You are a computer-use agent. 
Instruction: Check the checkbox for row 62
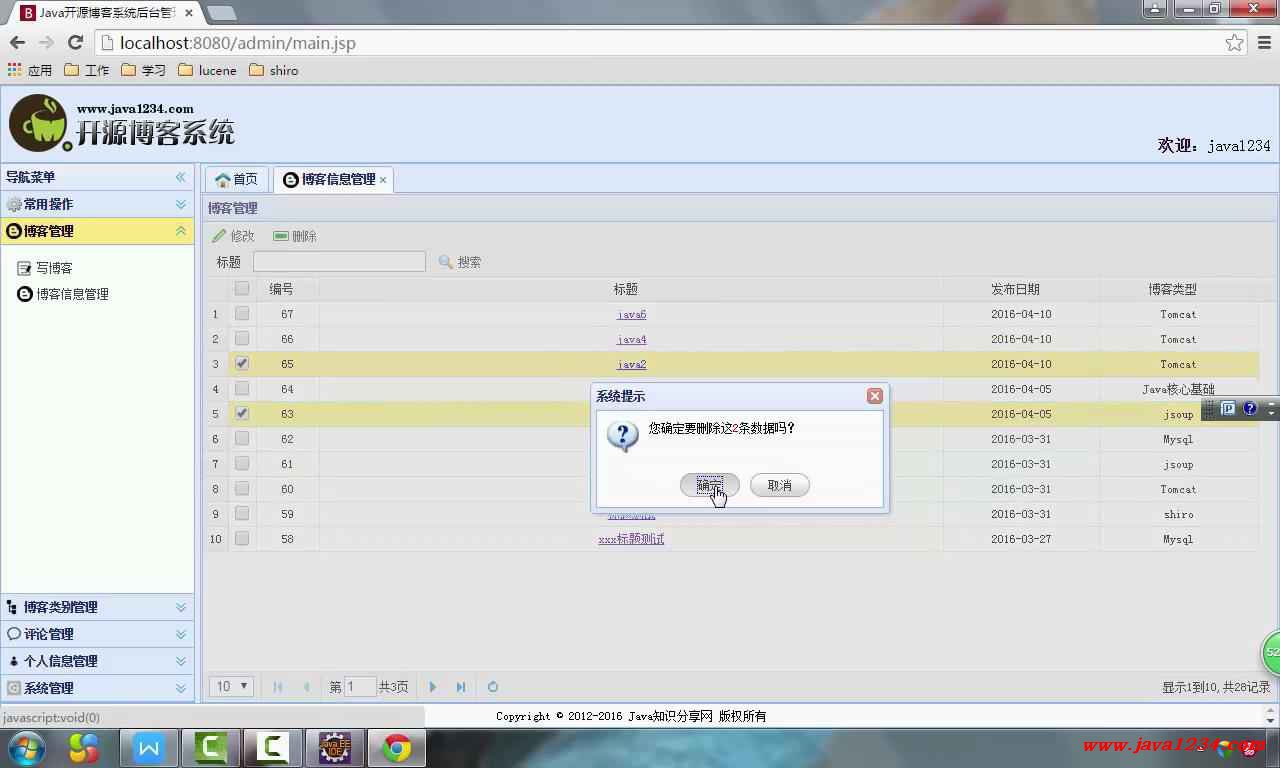pos(242,438)
